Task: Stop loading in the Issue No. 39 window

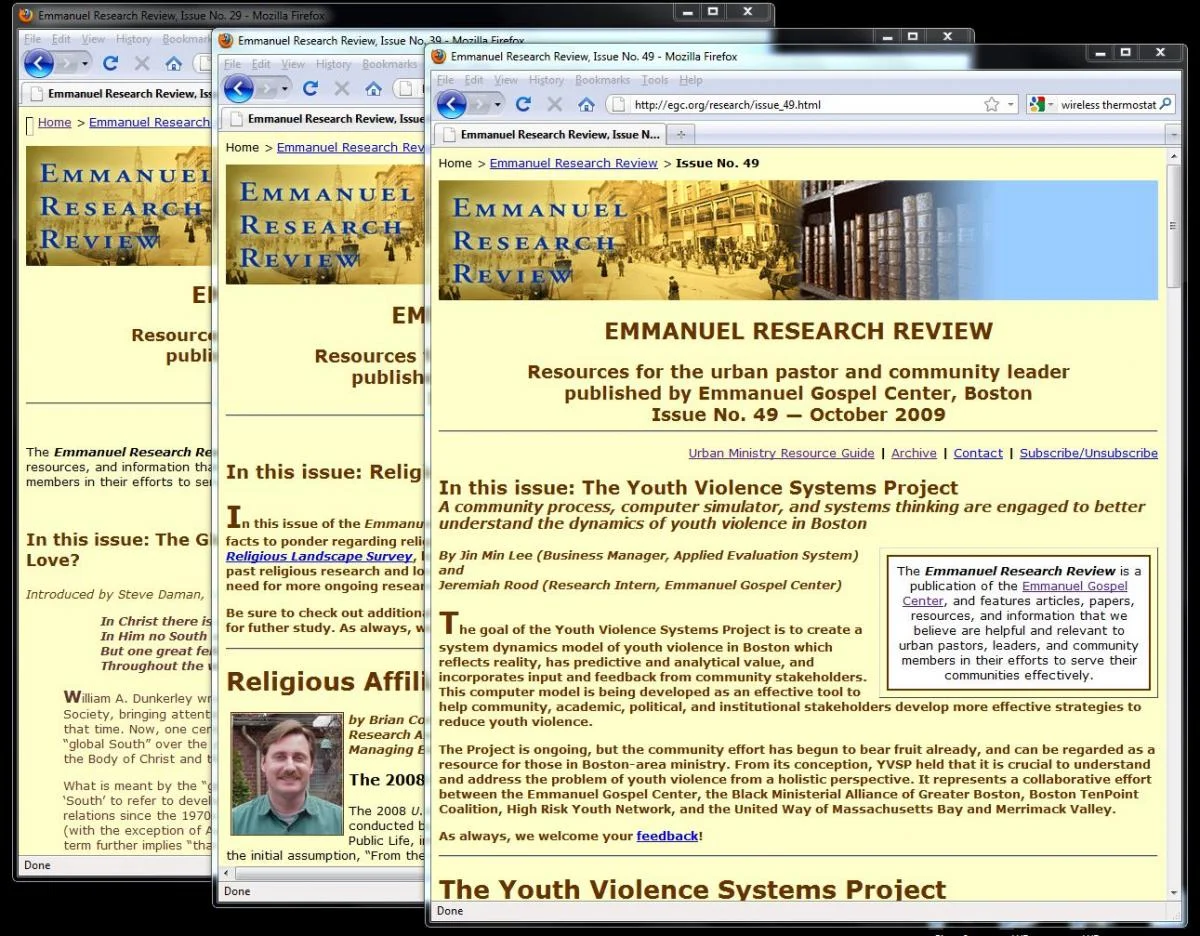Action: coord(342,89)
